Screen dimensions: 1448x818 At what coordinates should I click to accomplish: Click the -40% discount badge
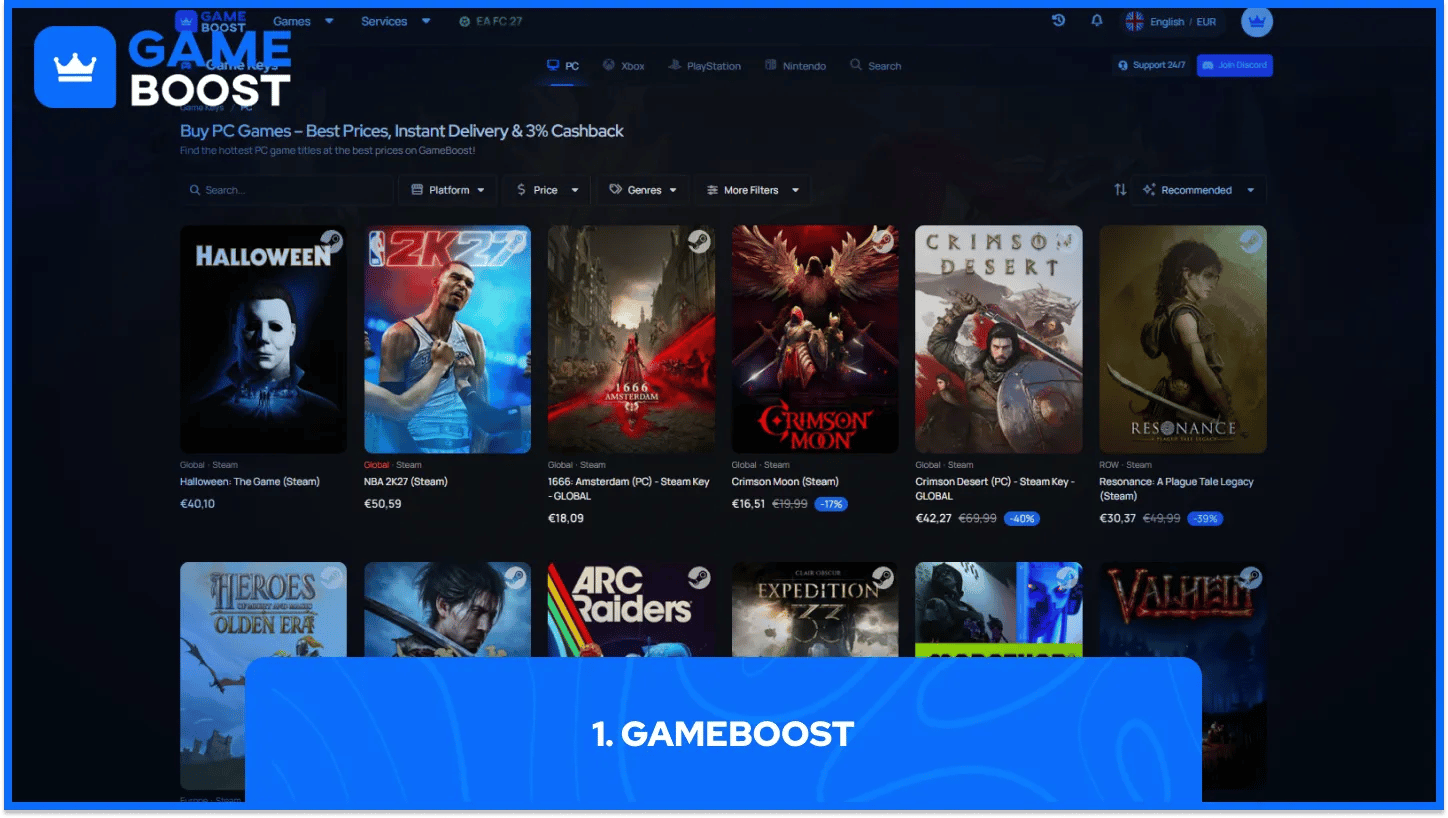click(x=1022, y=519)
